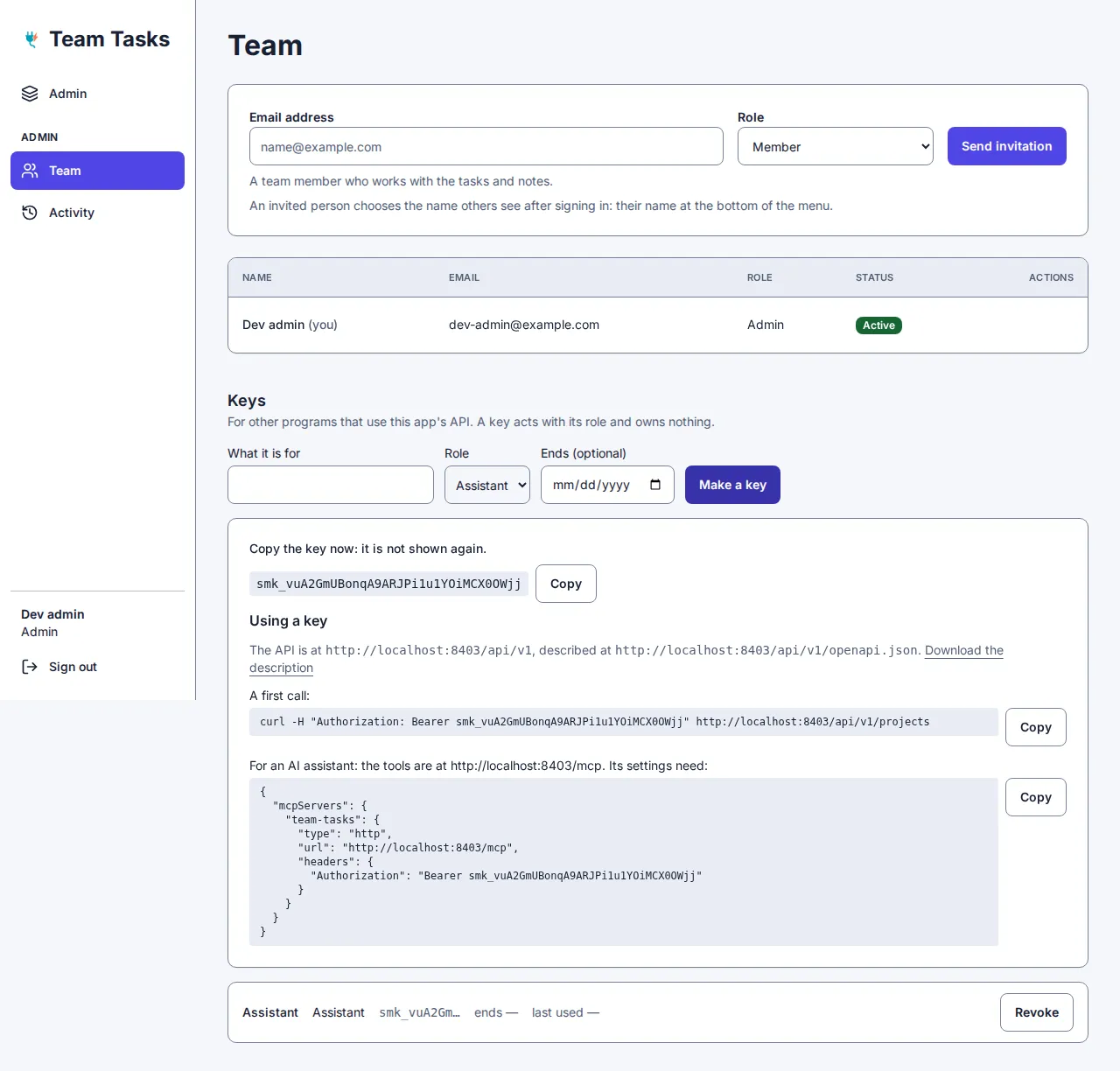Viewport: 1120px width, 1071px height.
Task: Click the Admin layers icon in sidebar
Action: click(x=30, y=94)
